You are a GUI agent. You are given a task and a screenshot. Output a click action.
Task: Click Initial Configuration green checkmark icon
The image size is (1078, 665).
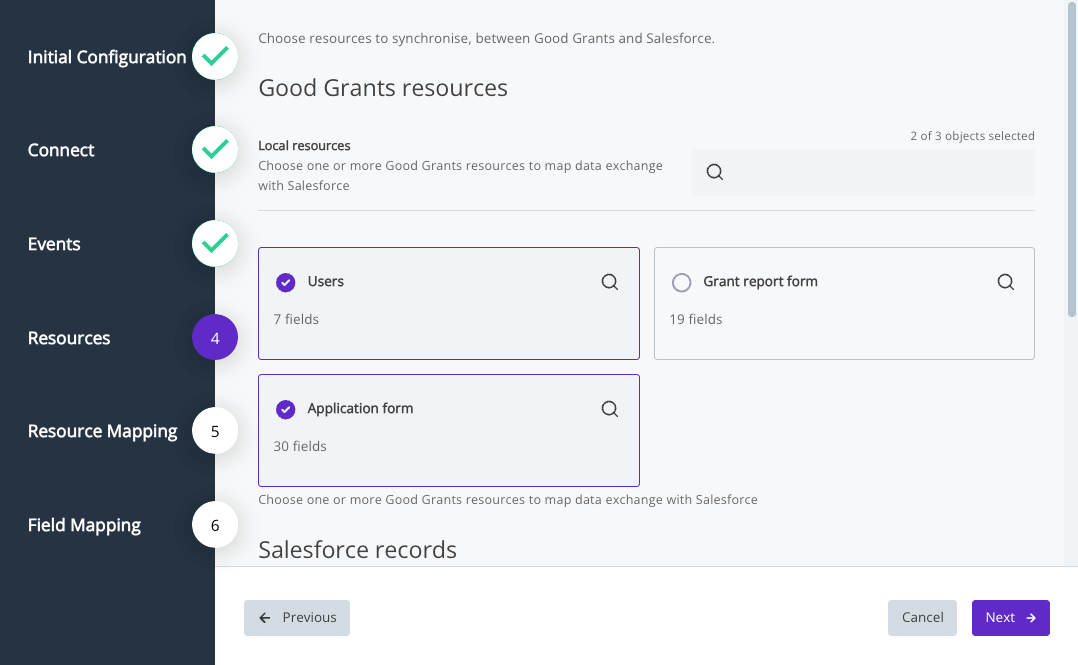point(214,57)
